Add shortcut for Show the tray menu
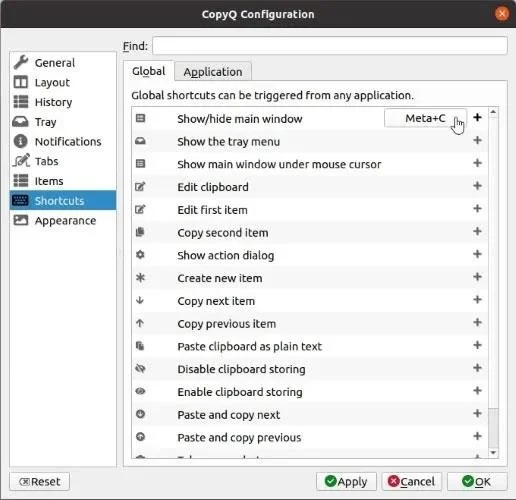Screen dimensions: 516x500 [x=477, y=141]
